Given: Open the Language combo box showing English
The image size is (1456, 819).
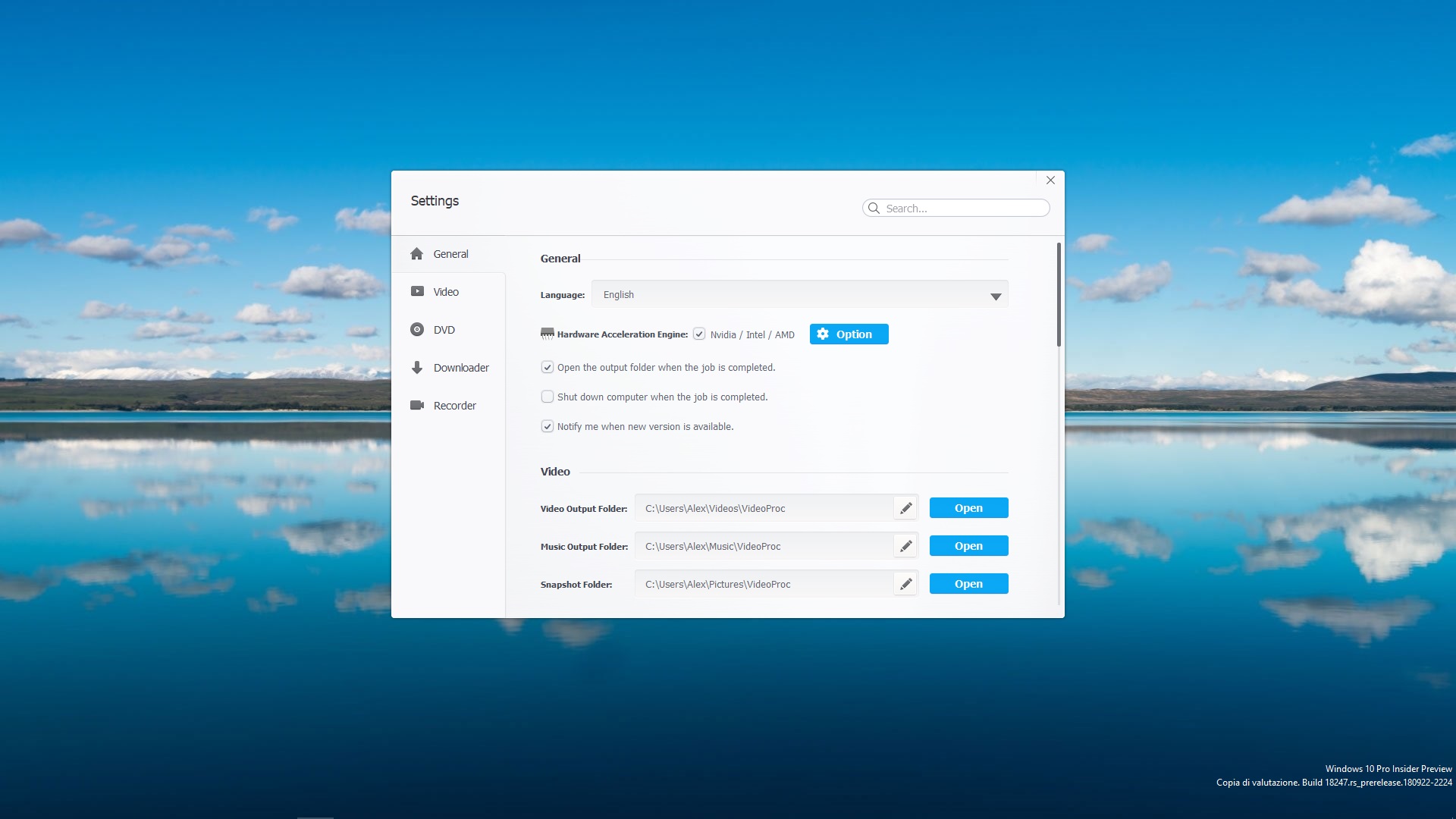Looking at the screenshot, I should (x=800, y=294).
